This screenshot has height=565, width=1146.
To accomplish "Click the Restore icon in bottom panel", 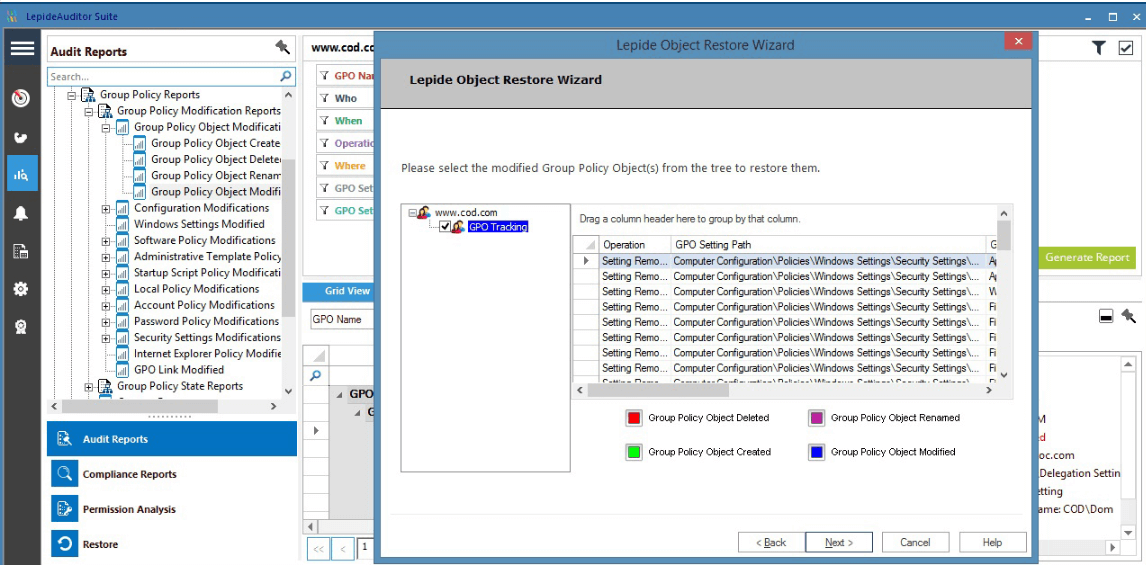I will point(64,544).
